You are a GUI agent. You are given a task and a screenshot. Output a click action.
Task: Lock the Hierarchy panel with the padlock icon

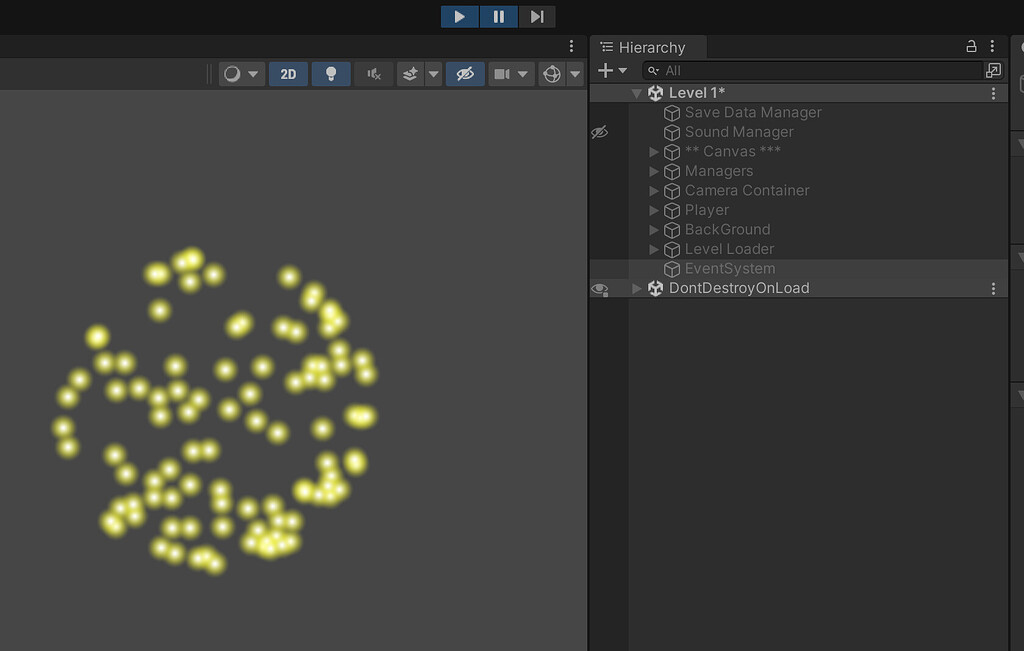click(x=969, y=46)
